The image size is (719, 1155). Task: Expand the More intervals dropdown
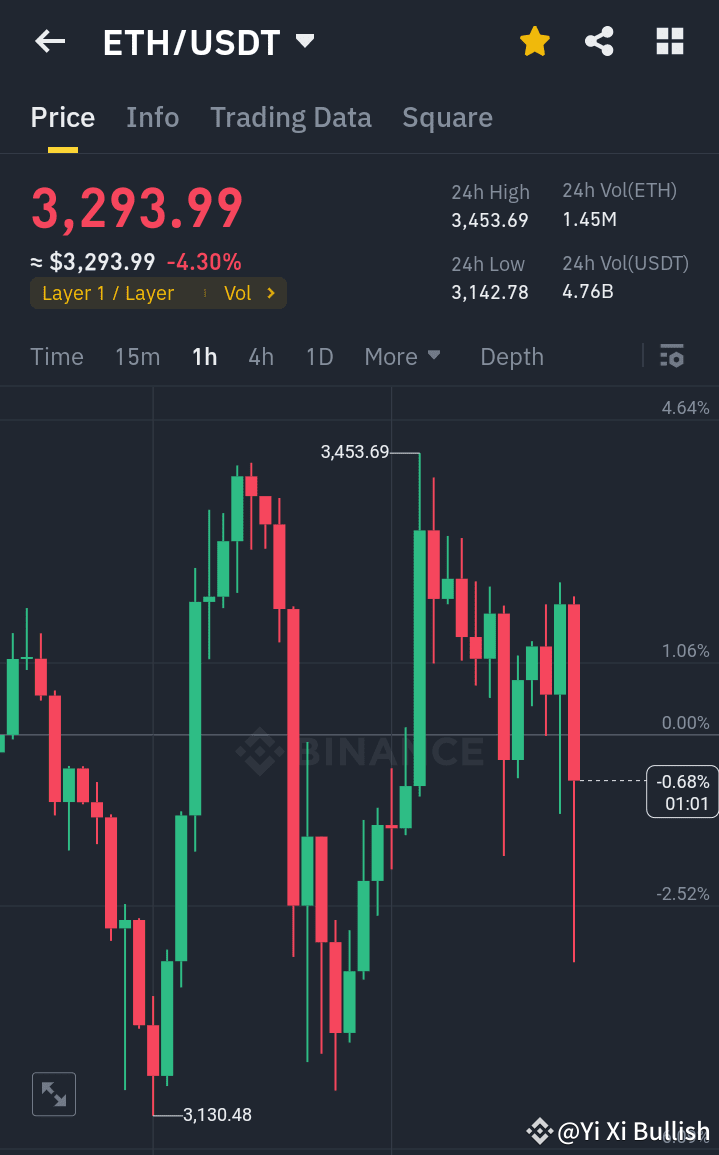[x=402, y=356]
